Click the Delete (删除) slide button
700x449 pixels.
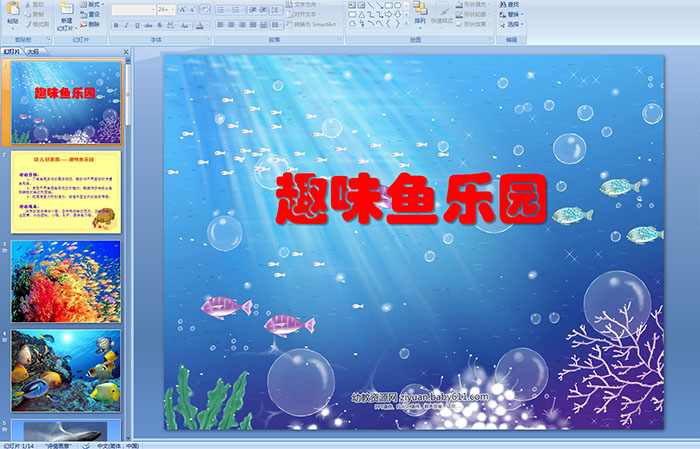click(90, 24)
